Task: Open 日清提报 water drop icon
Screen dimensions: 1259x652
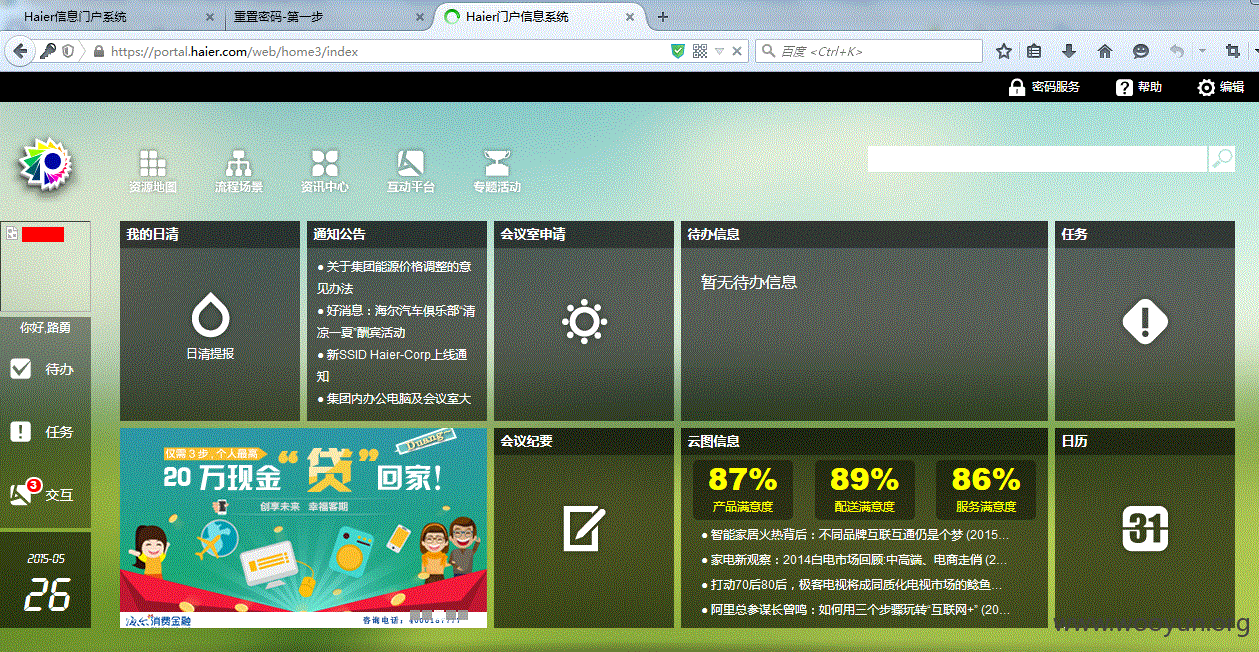Action: (x=210, y=327)
